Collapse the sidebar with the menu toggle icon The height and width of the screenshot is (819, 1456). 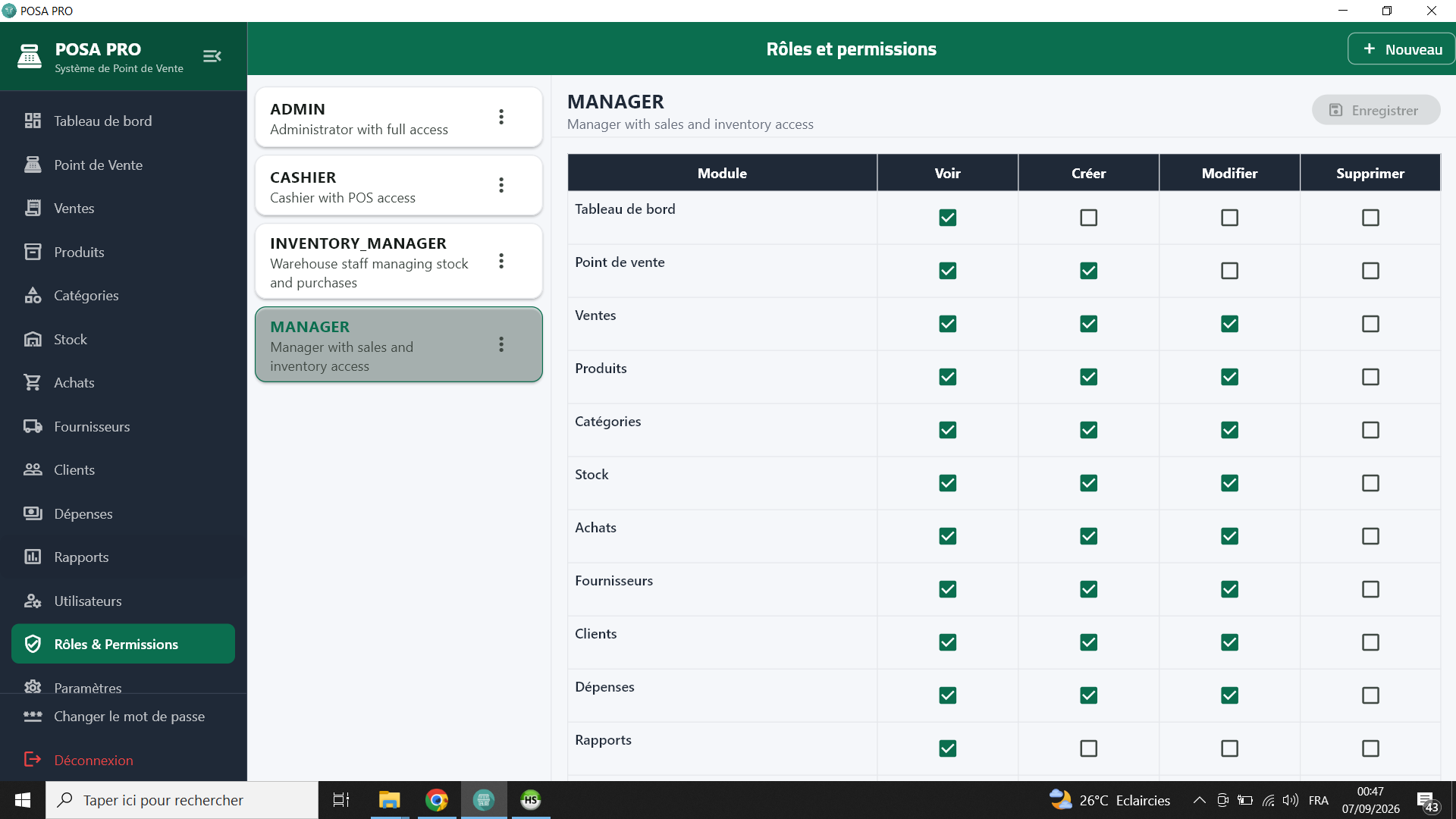click(x=212, y=56)
